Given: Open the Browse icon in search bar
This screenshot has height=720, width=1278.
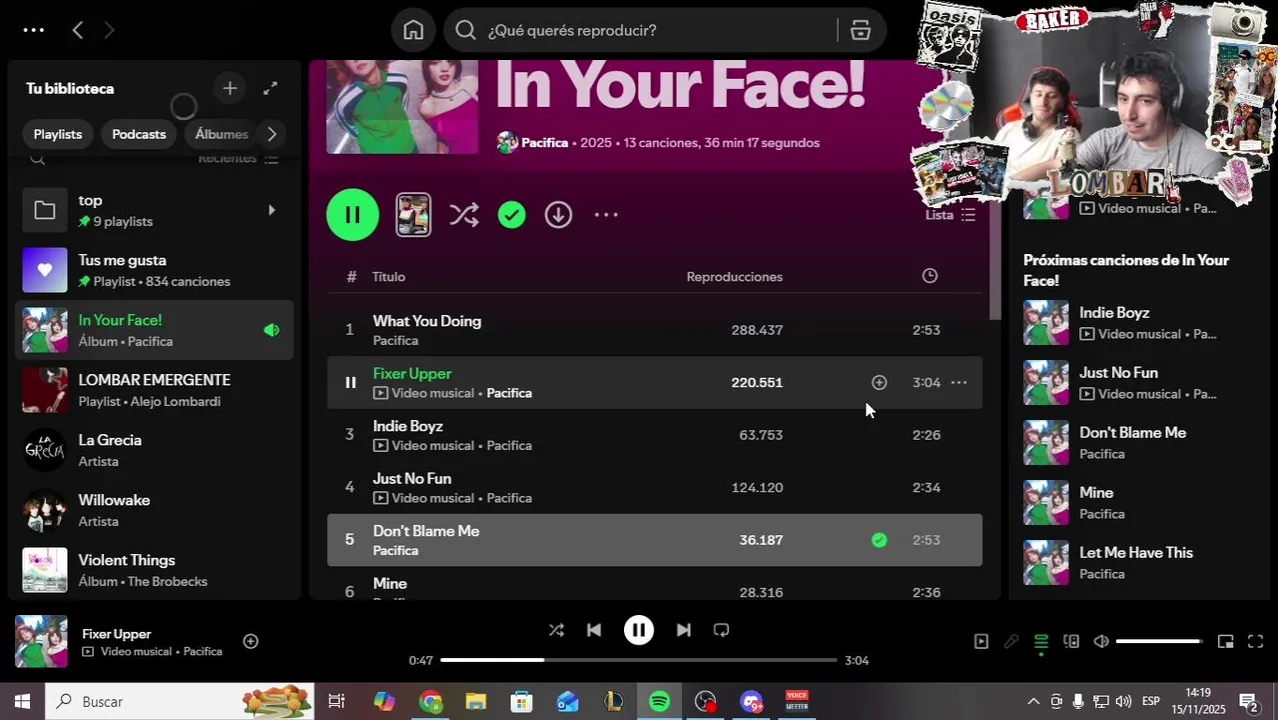Looking at the screenshot, I should [x=861, y=30].
